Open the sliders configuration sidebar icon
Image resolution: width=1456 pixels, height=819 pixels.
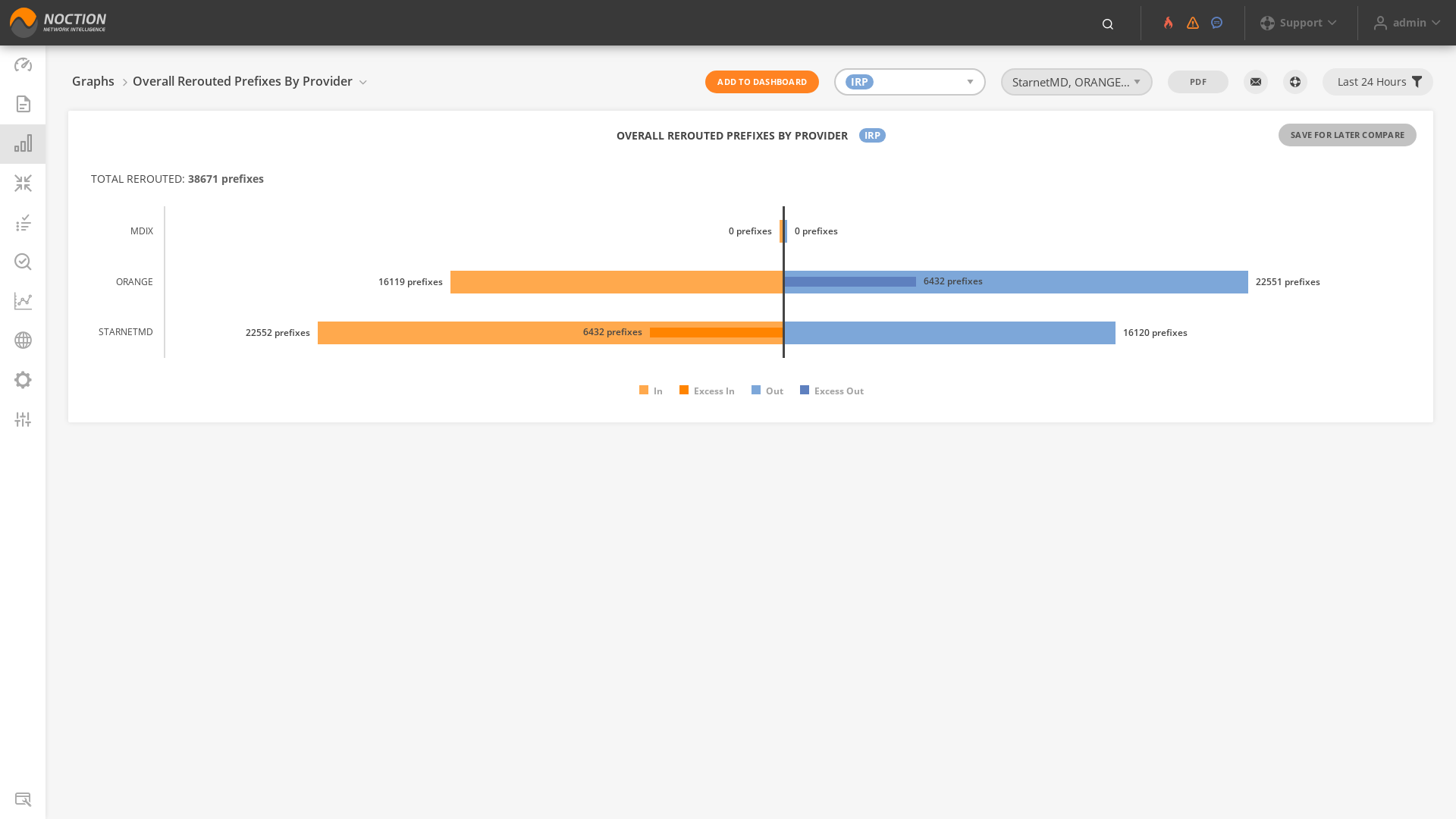pyautogui.click(x=23, y=419)
